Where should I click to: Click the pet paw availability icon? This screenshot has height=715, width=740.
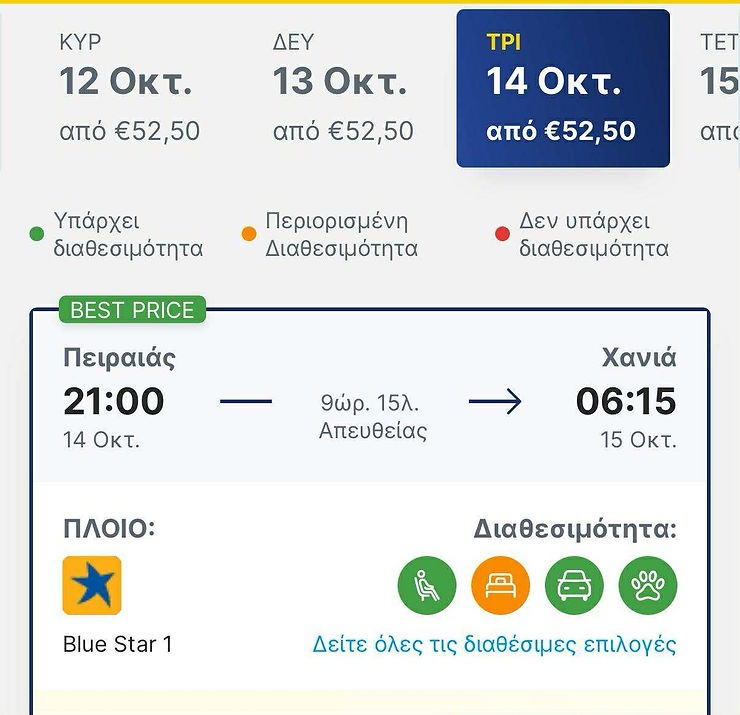click(x=648, y=585)
